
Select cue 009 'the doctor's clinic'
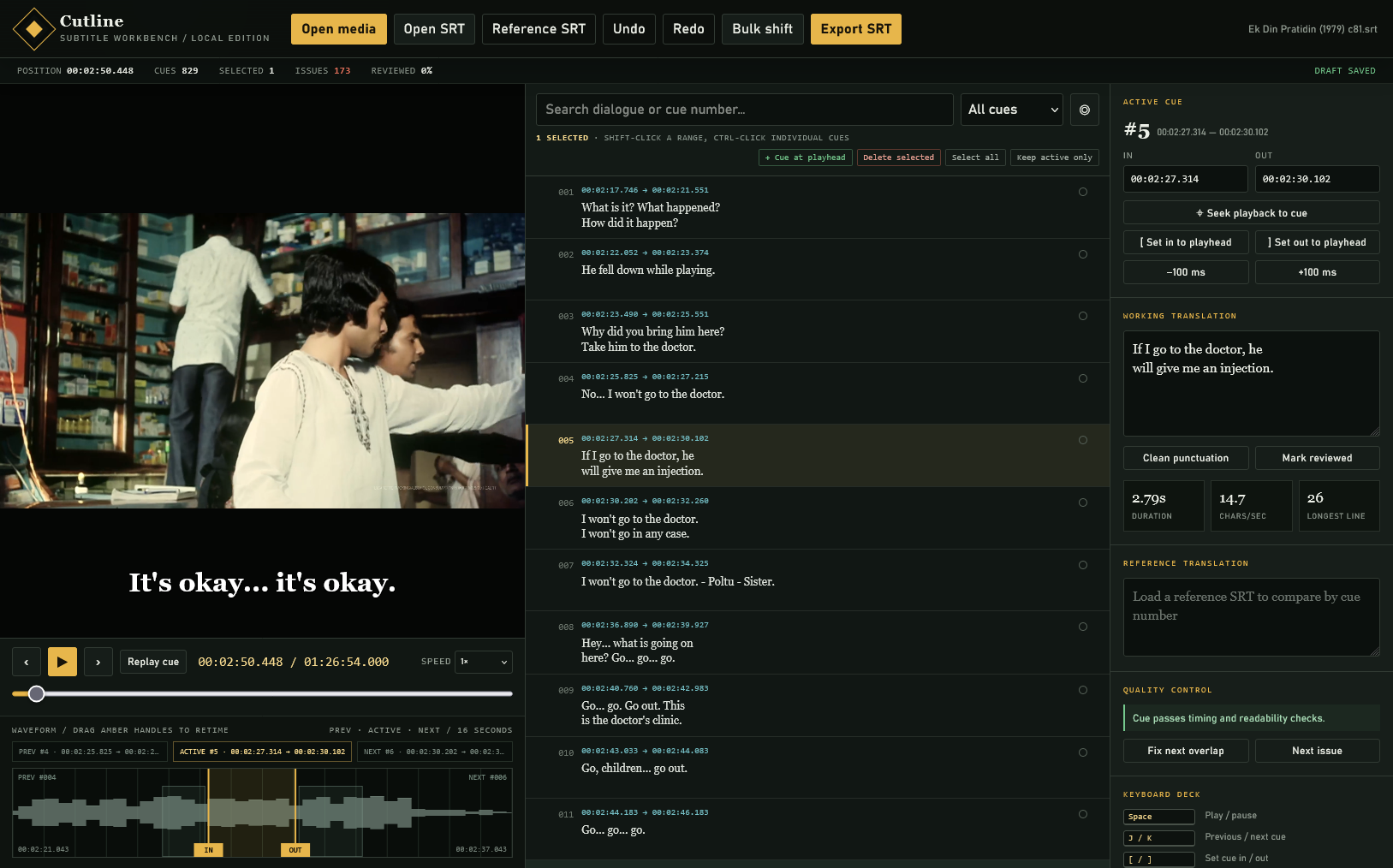tap(818, 705)
